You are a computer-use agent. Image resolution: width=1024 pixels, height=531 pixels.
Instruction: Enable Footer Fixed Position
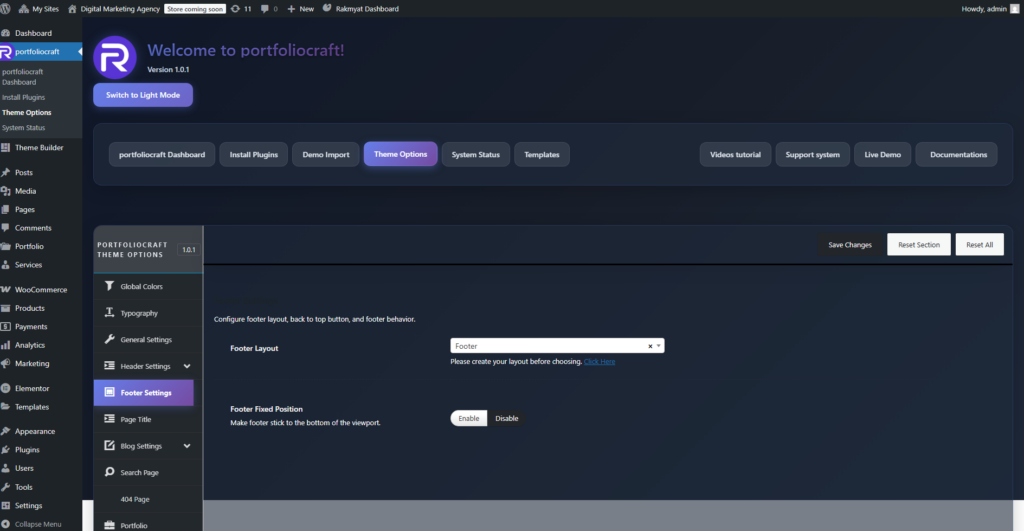pos(469,418)
